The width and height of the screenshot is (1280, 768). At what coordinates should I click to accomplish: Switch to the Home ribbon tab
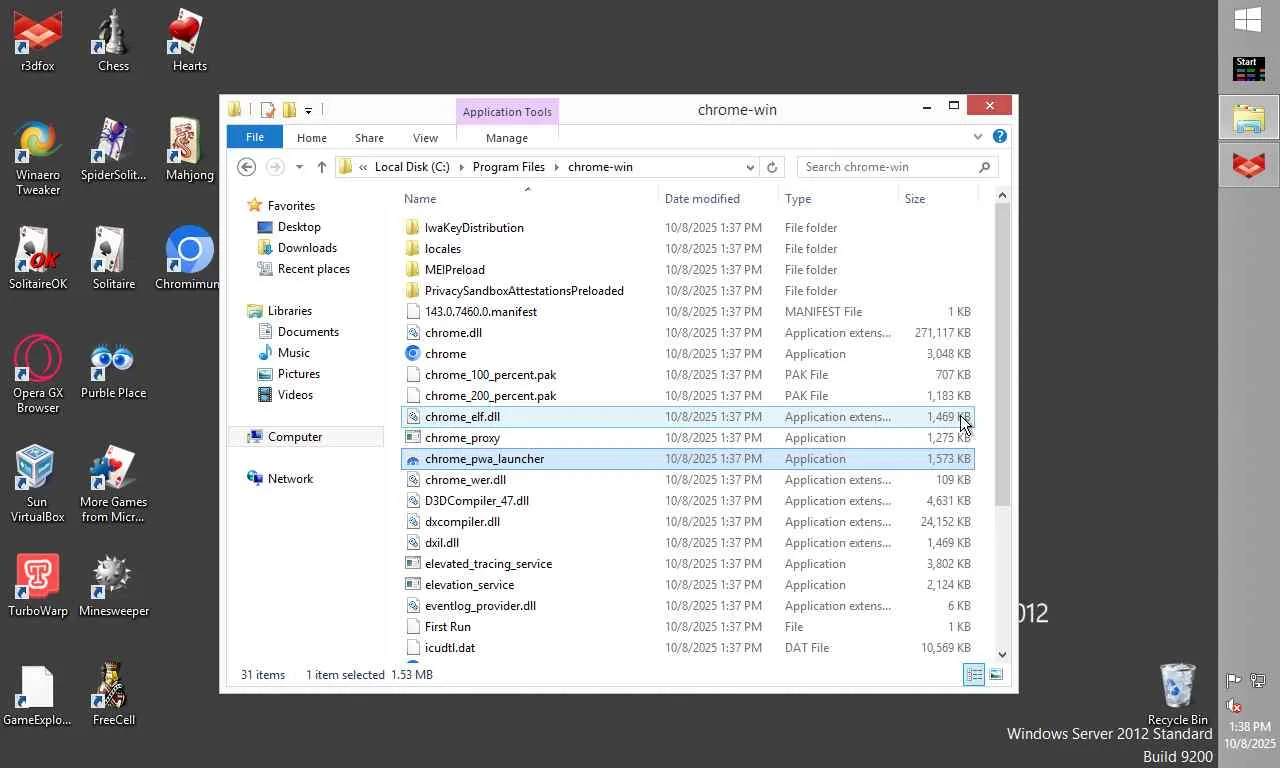(x=312, y=138)
